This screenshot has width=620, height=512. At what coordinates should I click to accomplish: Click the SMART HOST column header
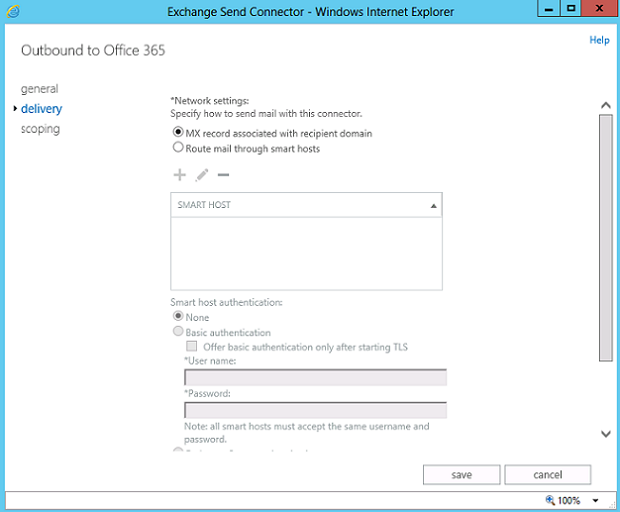tap(306, 205)
